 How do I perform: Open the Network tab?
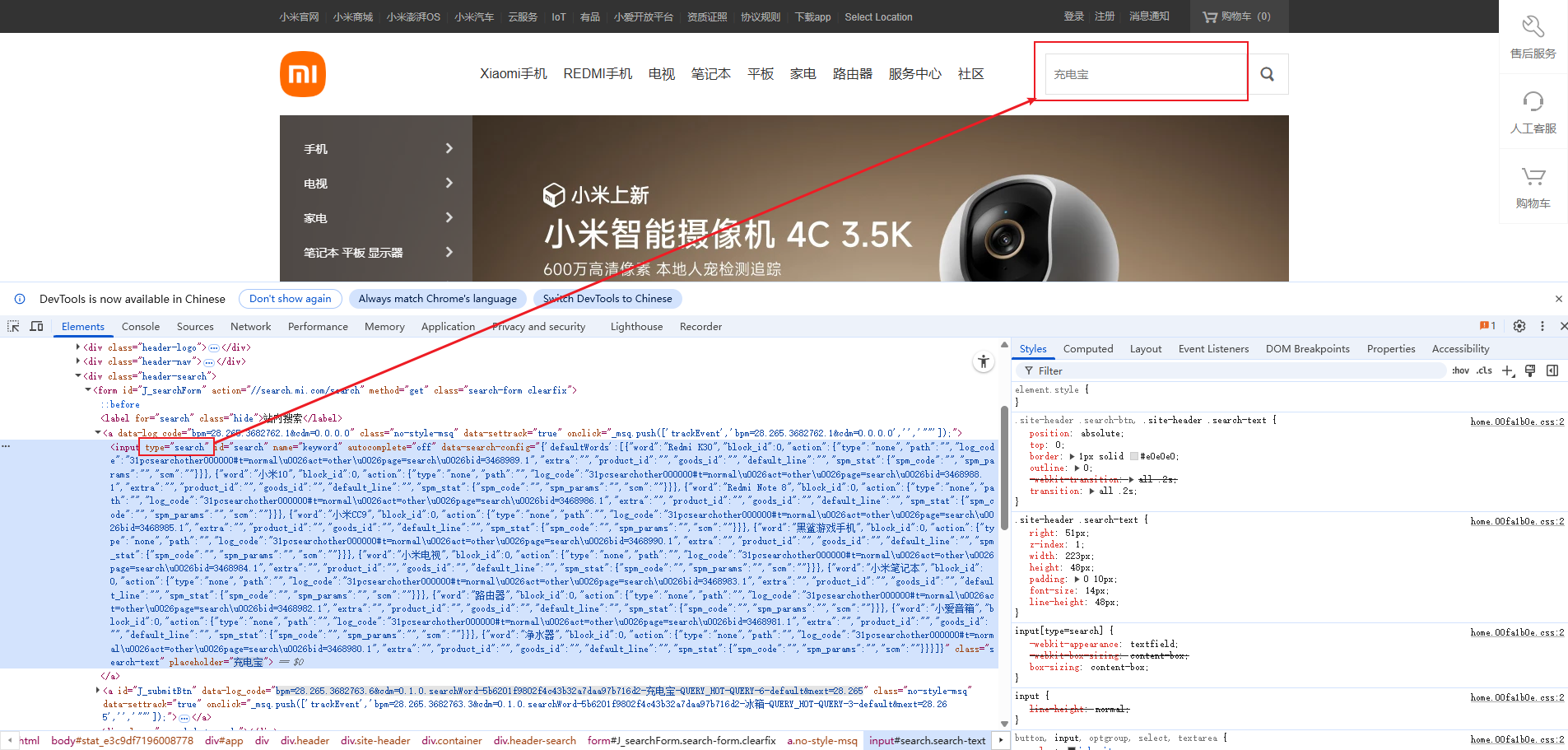tap(251, 327)
